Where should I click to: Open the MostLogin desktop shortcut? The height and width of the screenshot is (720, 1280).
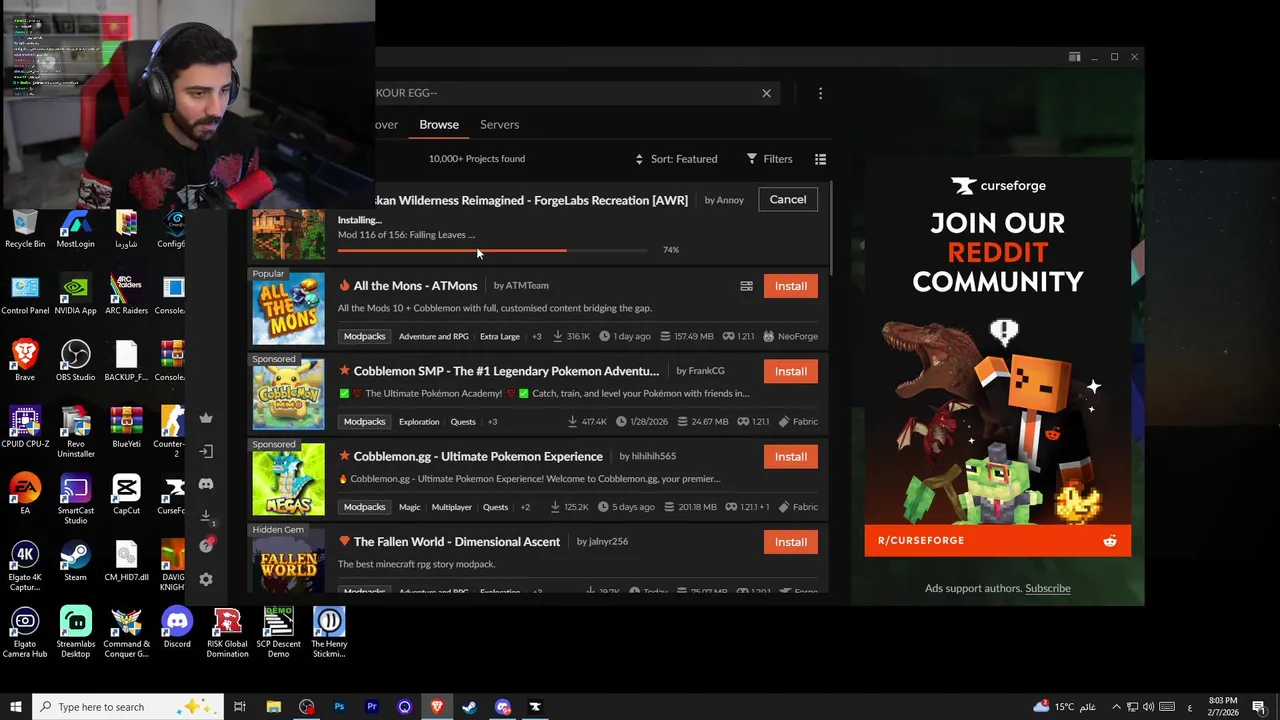75,230
